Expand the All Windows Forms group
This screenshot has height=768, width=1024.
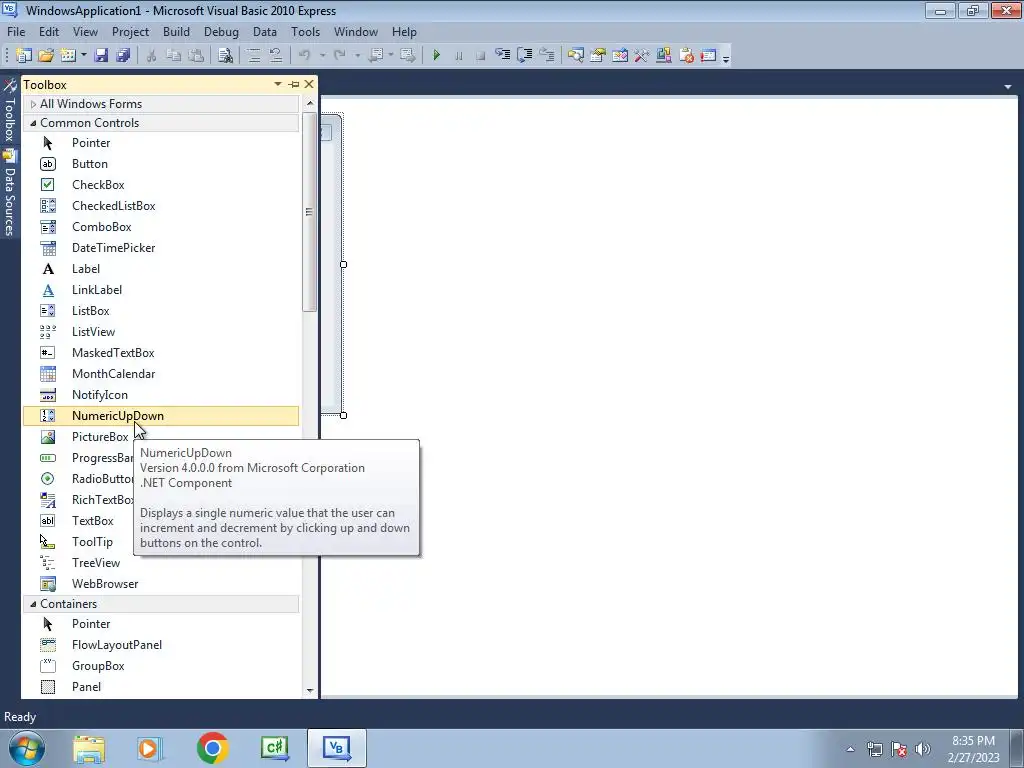[33, 104]
